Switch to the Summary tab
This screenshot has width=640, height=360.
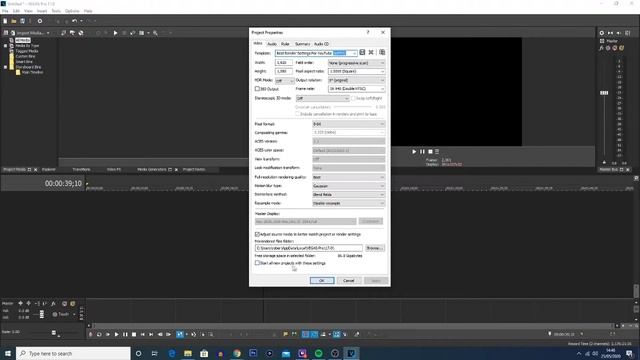coord(302,44)
